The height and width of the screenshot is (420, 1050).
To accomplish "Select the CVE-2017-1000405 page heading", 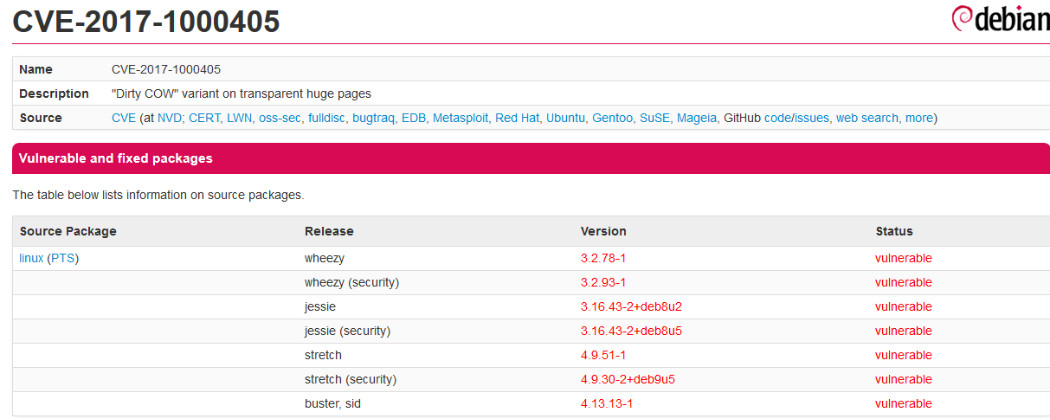I will [x=146, y=22].
